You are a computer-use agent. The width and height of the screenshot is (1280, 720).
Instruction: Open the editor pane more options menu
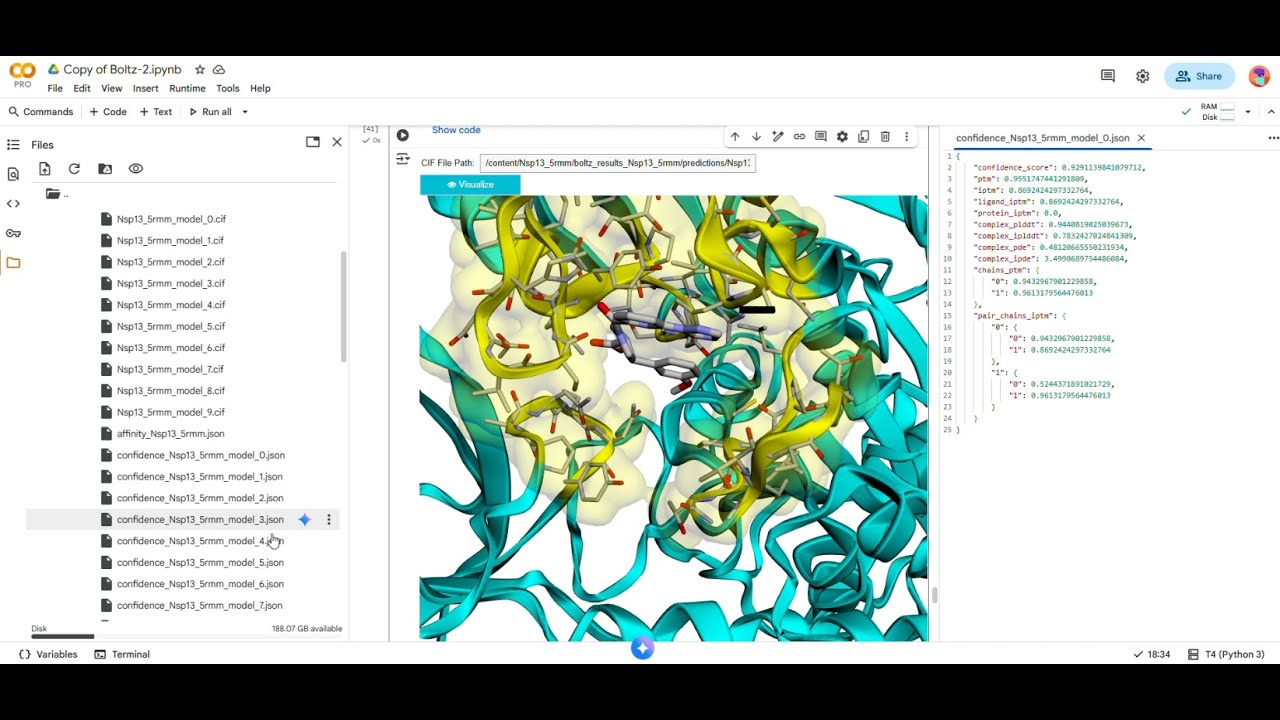coord(1273,138)
